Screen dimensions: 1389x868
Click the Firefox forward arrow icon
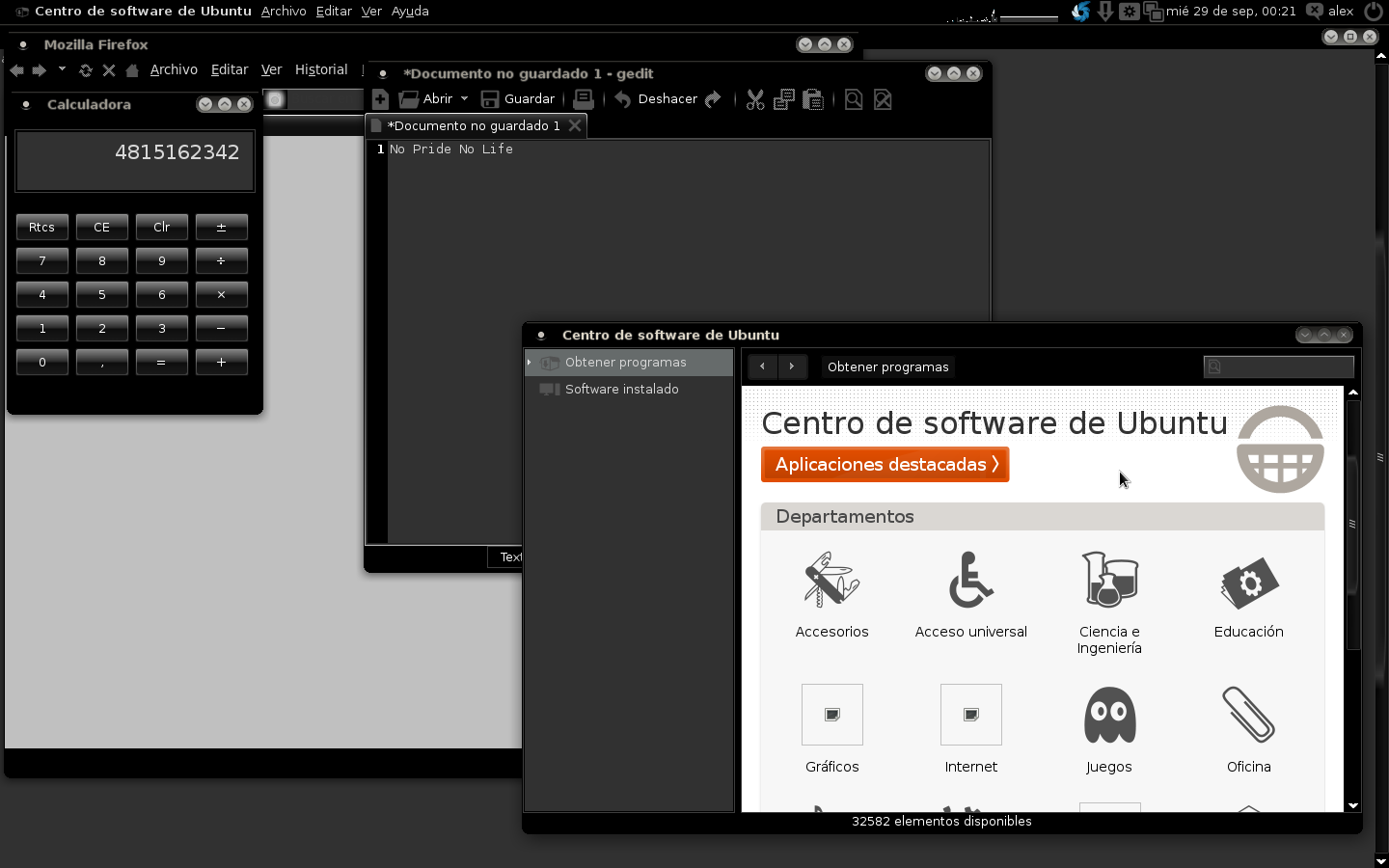pyautogui.click(x=39, y=70)
